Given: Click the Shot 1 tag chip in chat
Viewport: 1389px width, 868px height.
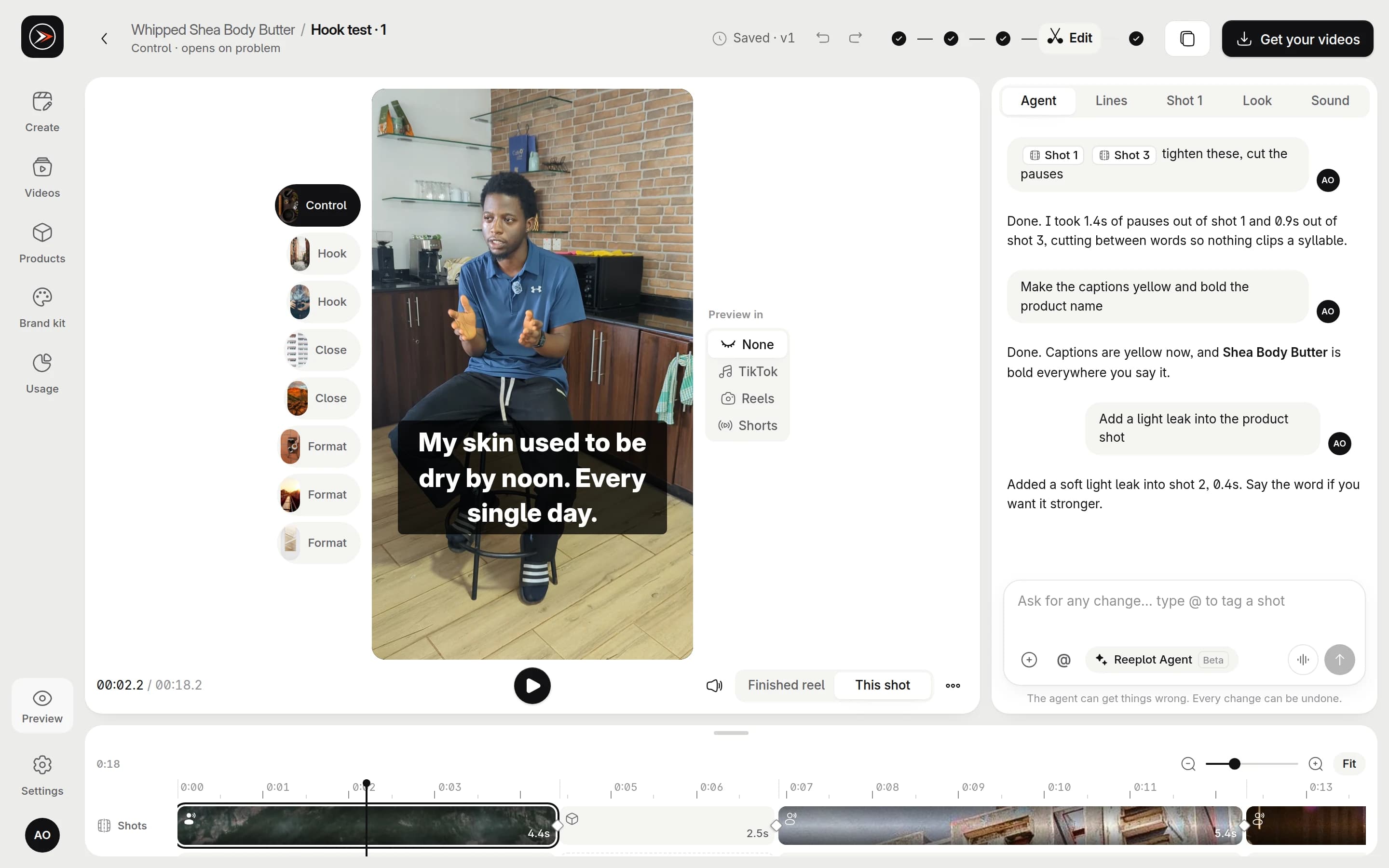Looking at the screenshot, I should [1053, 155].
